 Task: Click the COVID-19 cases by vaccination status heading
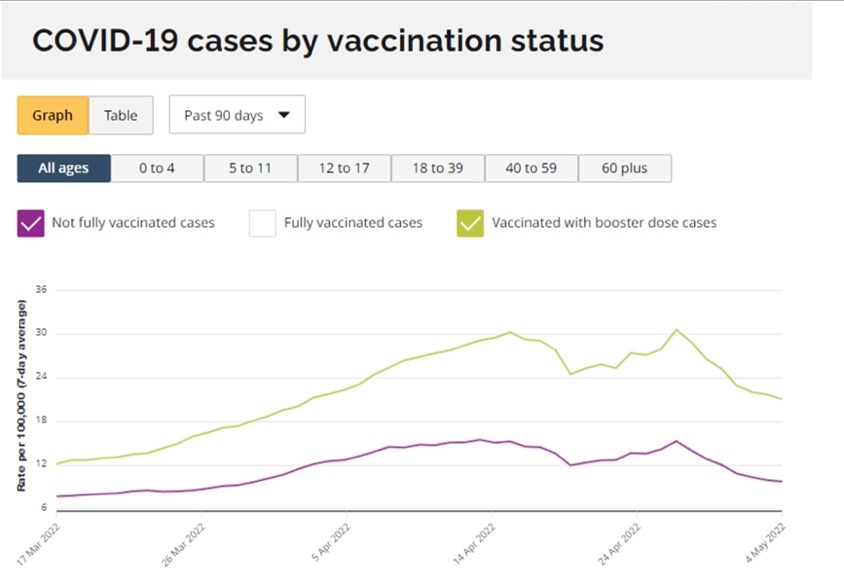point(318,40)
